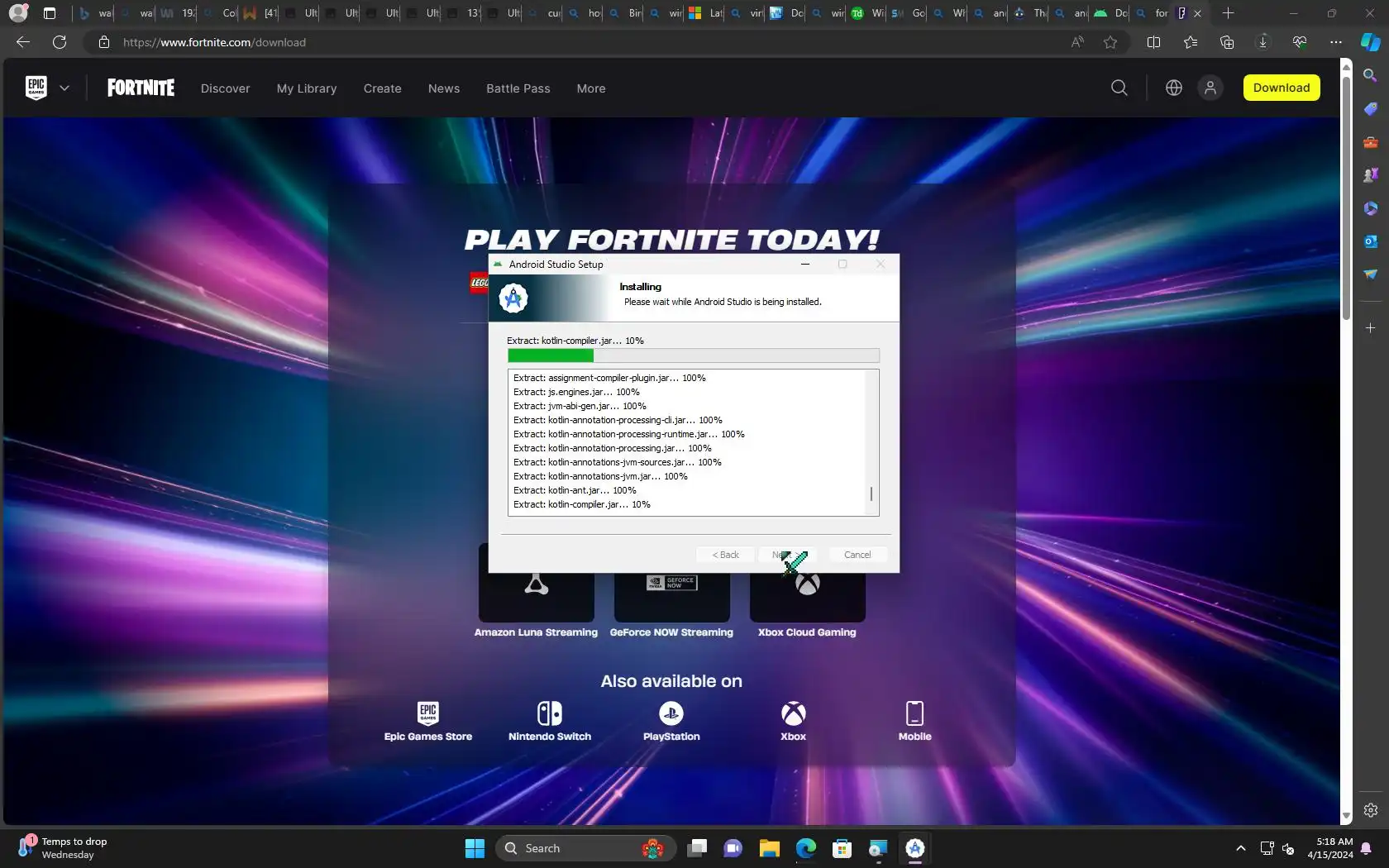Click the Fortnite site search icon

tap(1119, 88)
